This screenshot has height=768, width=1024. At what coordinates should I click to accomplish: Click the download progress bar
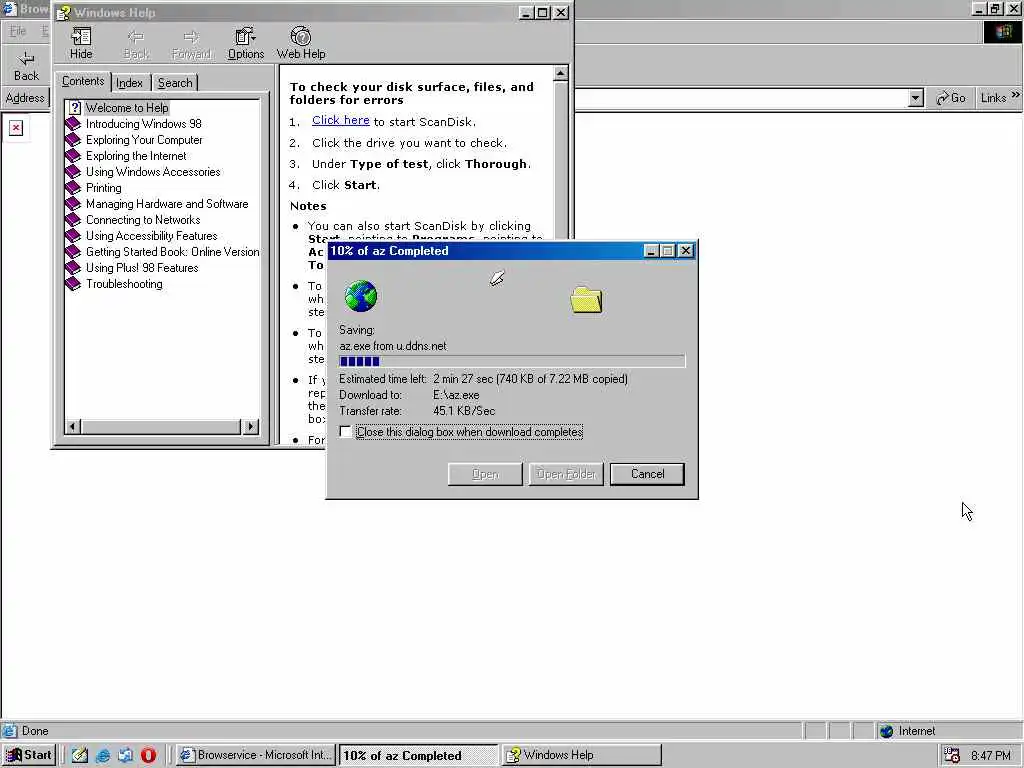click(512, 361)
